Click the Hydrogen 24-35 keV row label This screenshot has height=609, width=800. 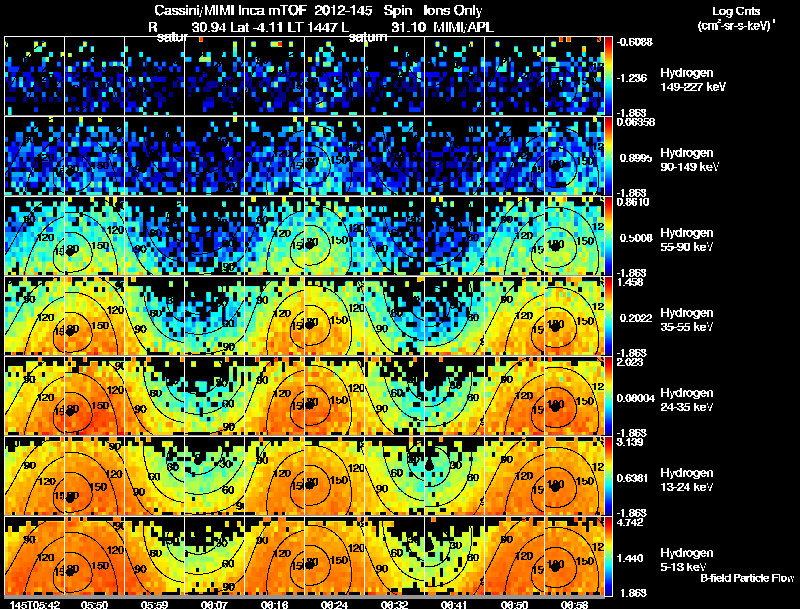(687, 400)
